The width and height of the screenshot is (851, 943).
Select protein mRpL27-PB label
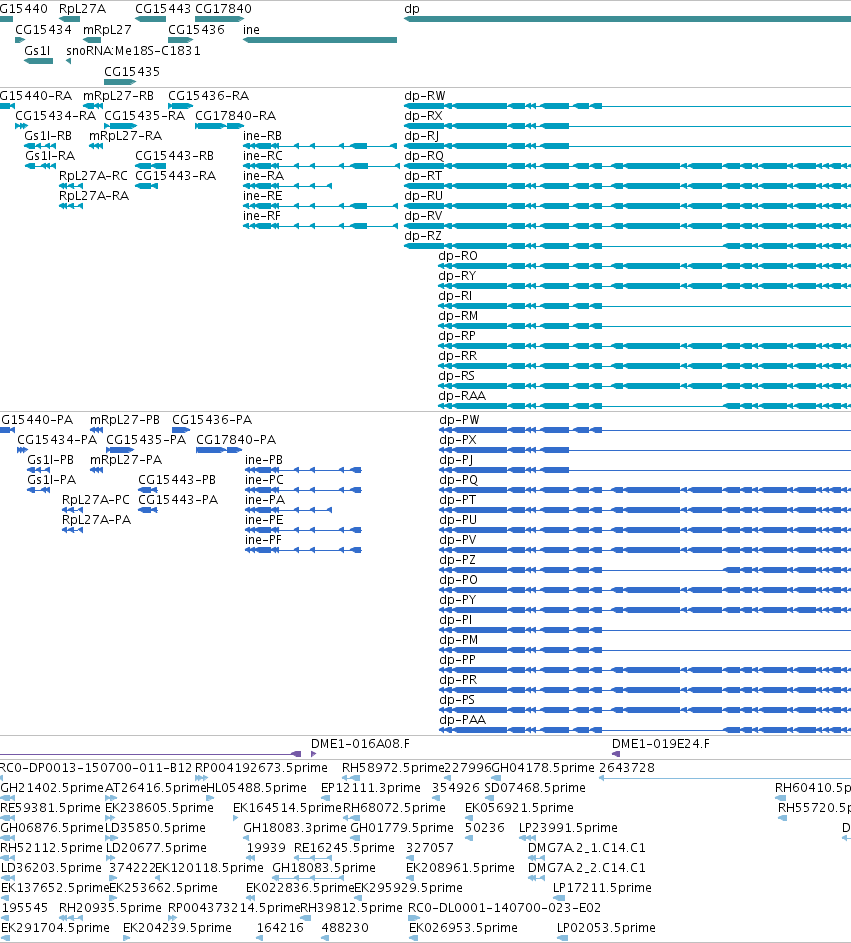click(x=124, y=420)
